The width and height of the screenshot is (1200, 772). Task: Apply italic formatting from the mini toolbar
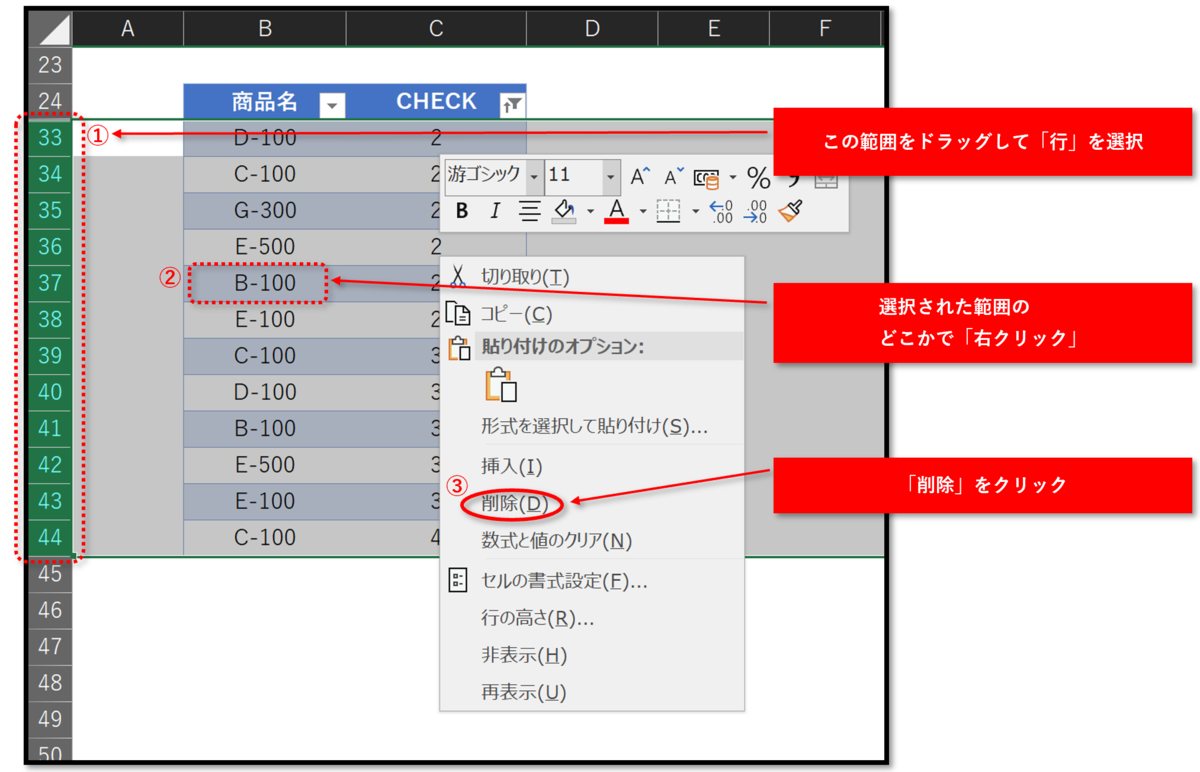click(x=496, y=210)
